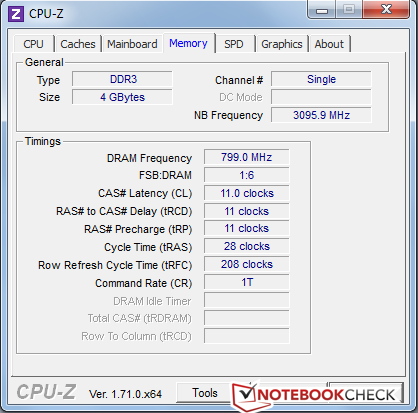Click RAS# Precharge value 11 clocks
The height and width of the screenshot is (413, 418).
[x=247, y=228]
